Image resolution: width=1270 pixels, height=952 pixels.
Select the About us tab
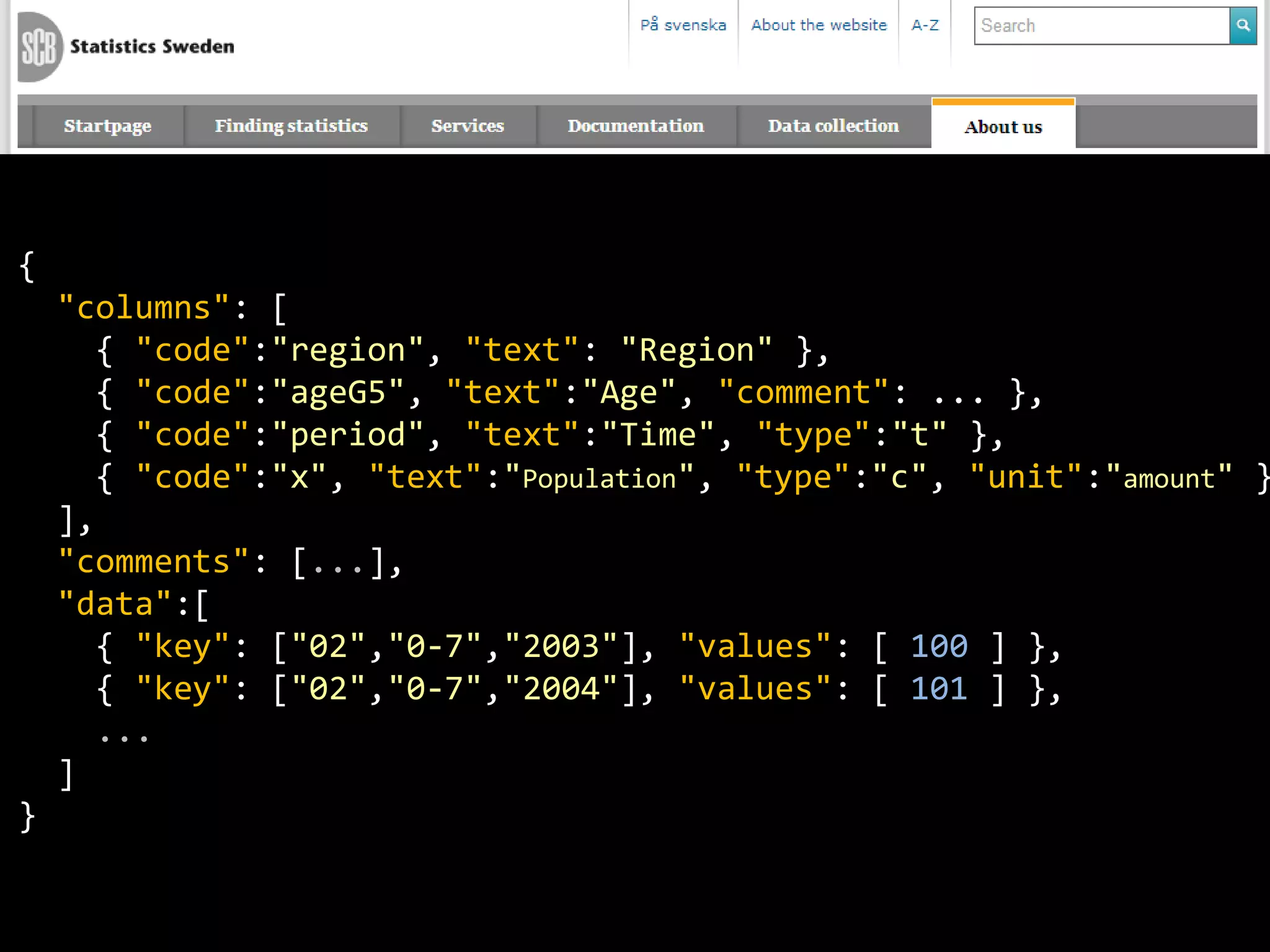(1003, 124)
